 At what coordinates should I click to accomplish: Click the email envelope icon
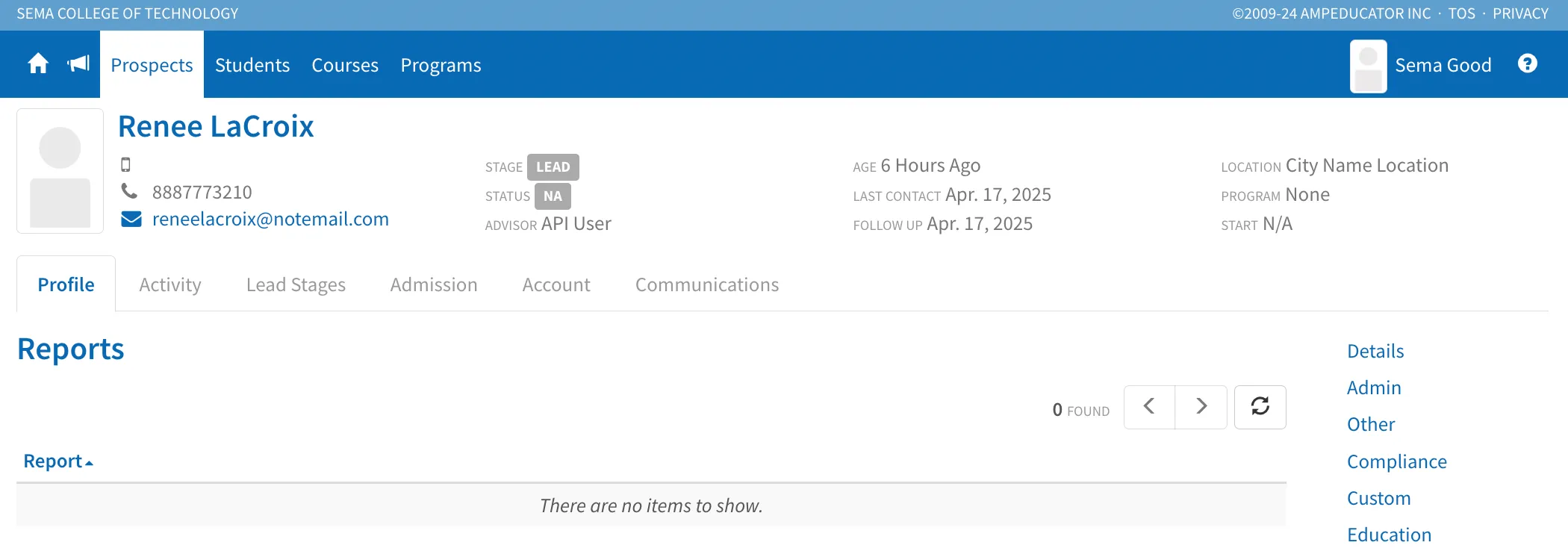click(x=131, y=219)
